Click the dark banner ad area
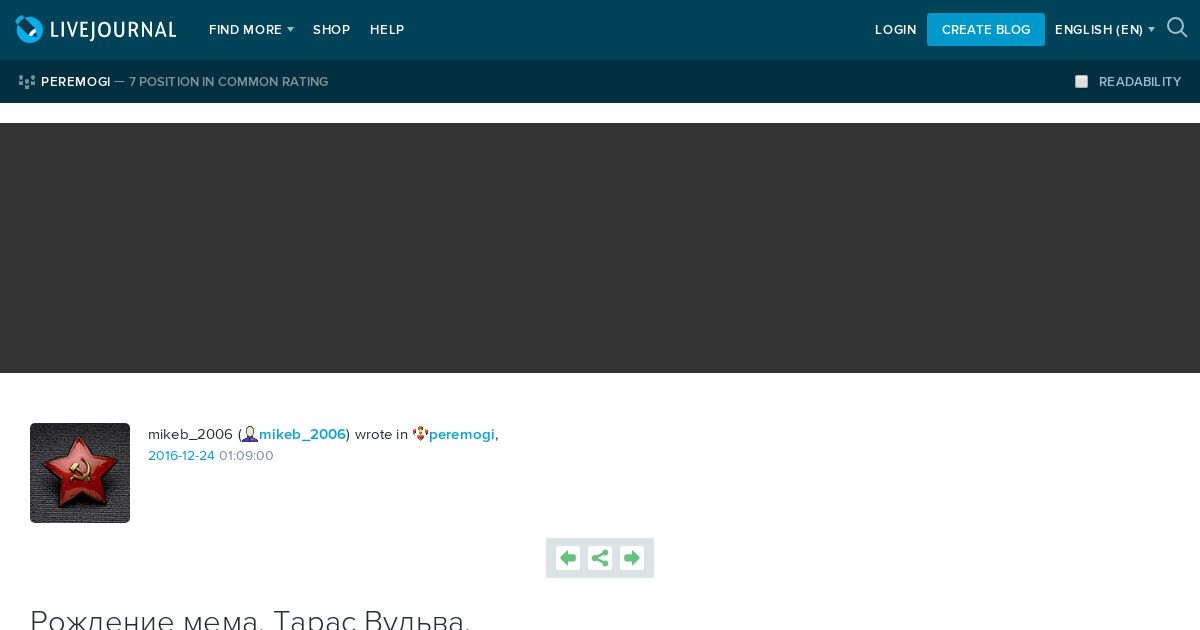This screenshot has width=1200, height=630. pos(600,248)
